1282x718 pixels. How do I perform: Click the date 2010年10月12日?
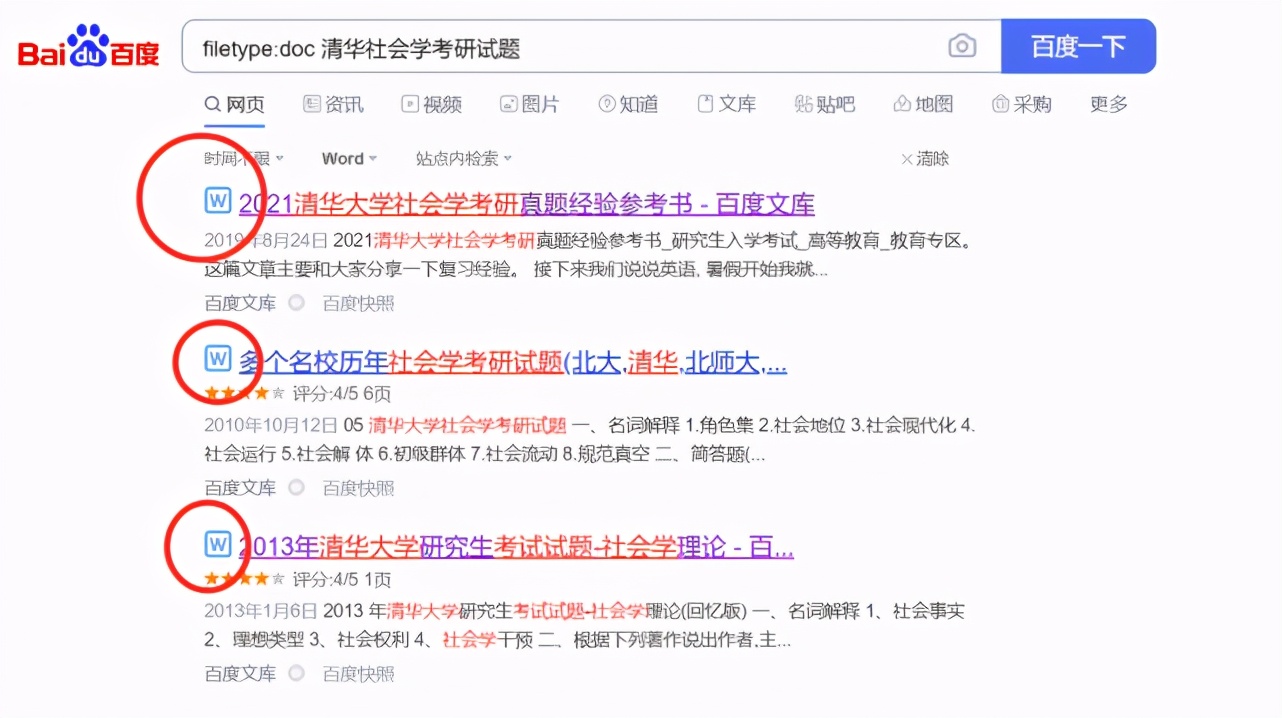[270, 424]
